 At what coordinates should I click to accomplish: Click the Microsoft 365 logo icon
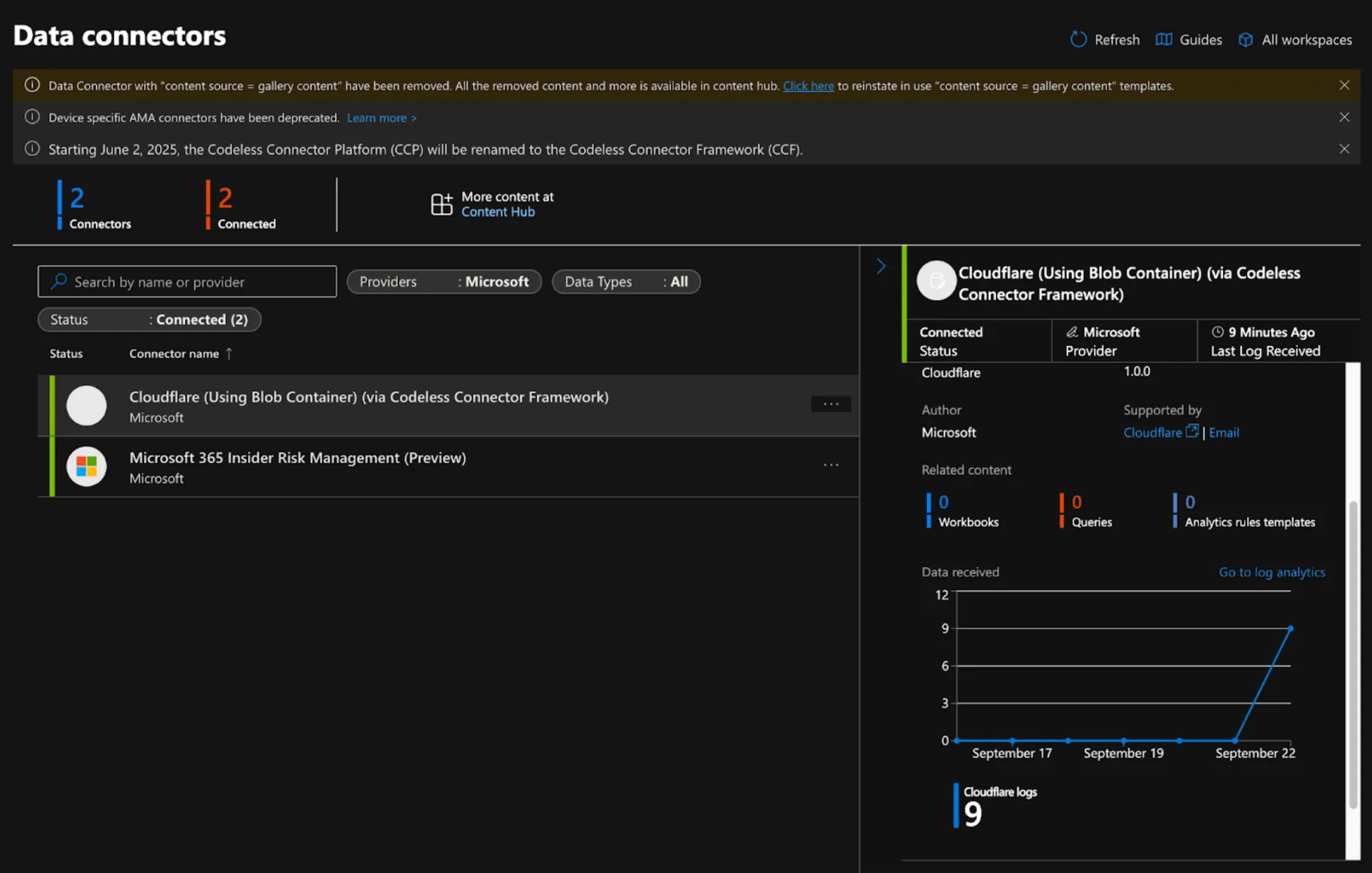tap(86, 466)
